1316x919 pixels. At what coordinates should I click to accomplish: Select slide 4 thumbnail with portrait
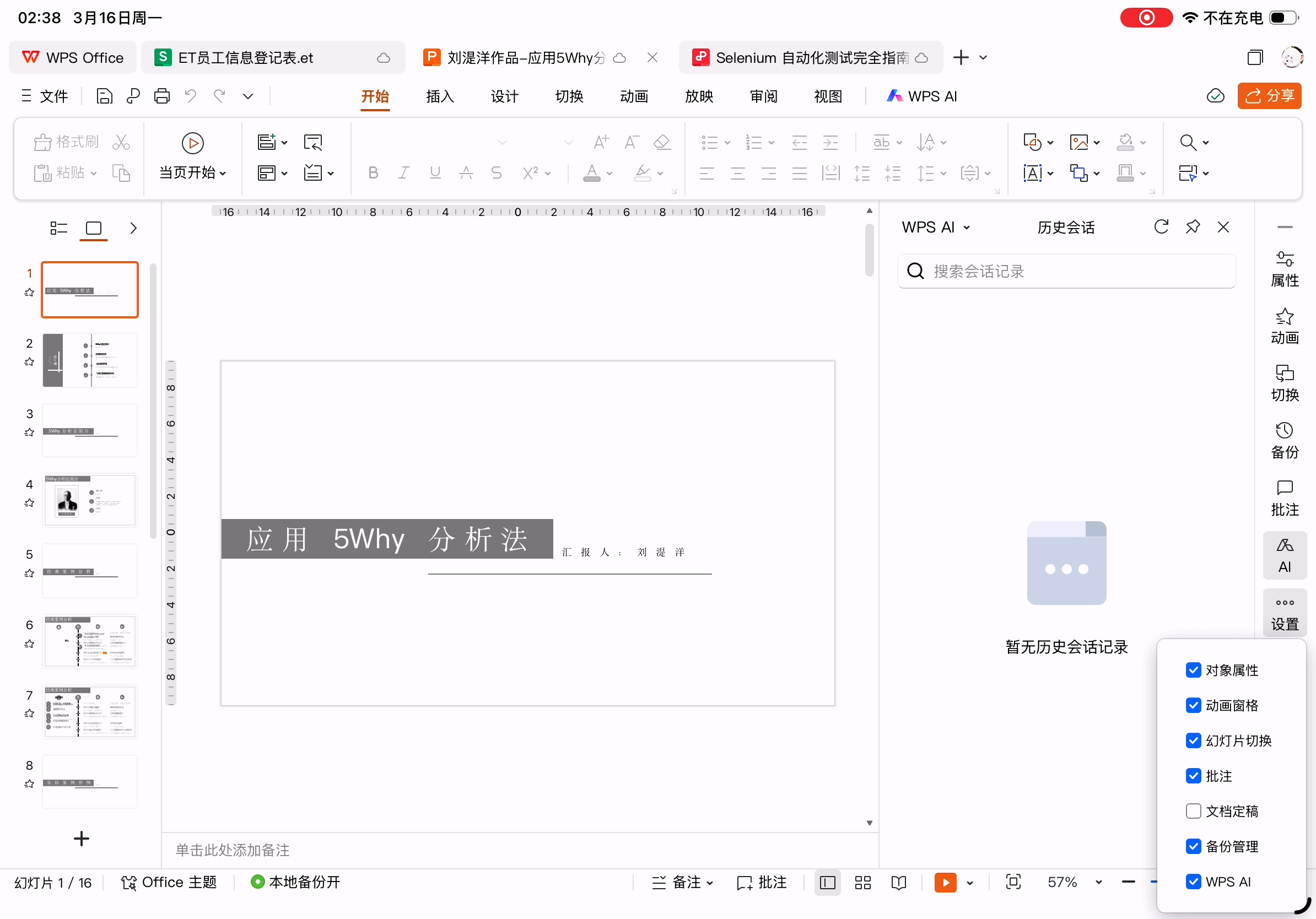pyautogui.click(x=90, y=500)
